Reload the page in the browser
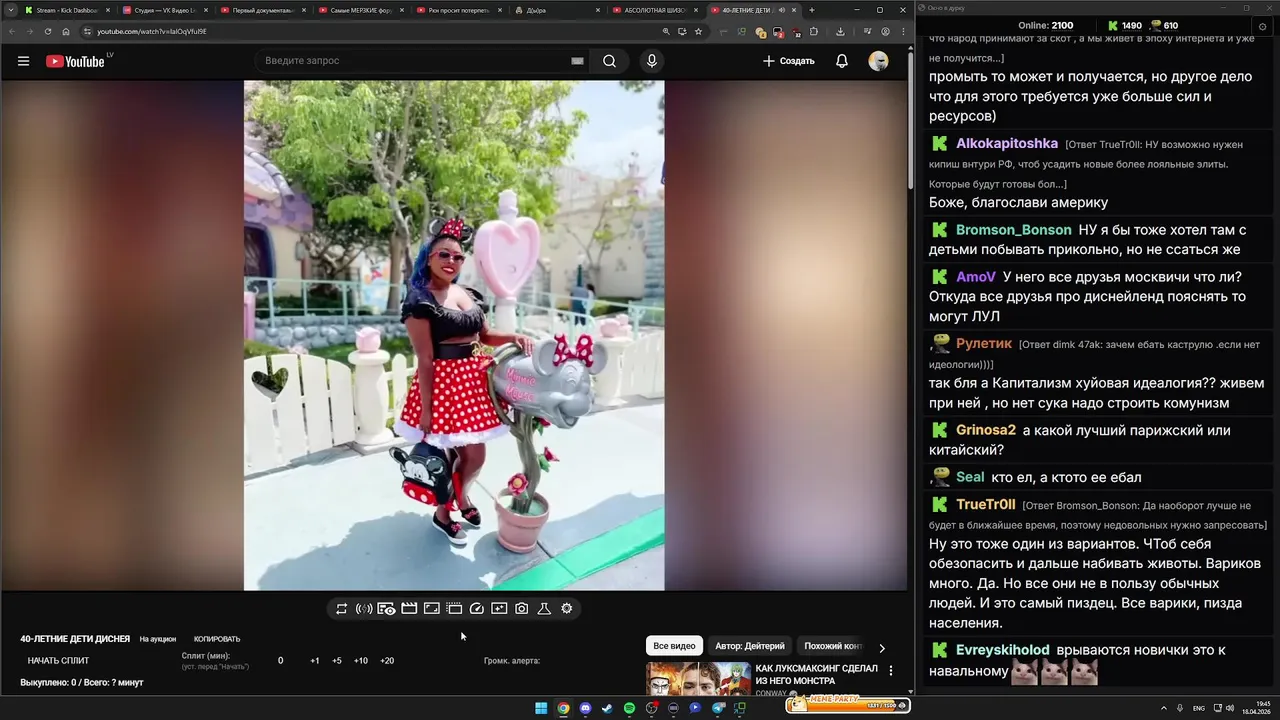This screenshot has height=720, width=1280. click(48, 31)
